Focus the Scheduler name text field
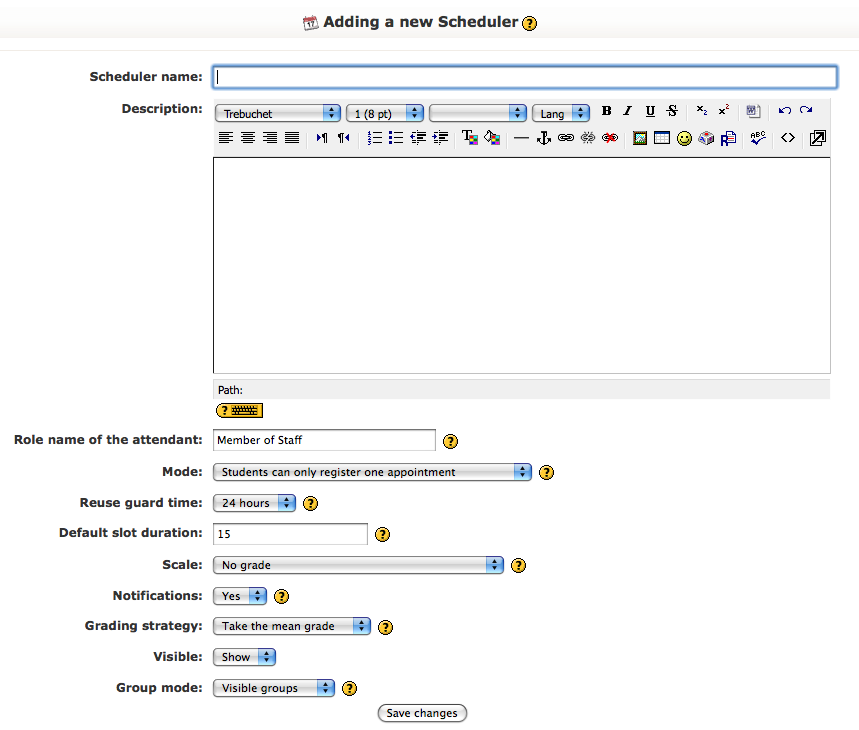This screenshot has width=859, height=730. 525,77
